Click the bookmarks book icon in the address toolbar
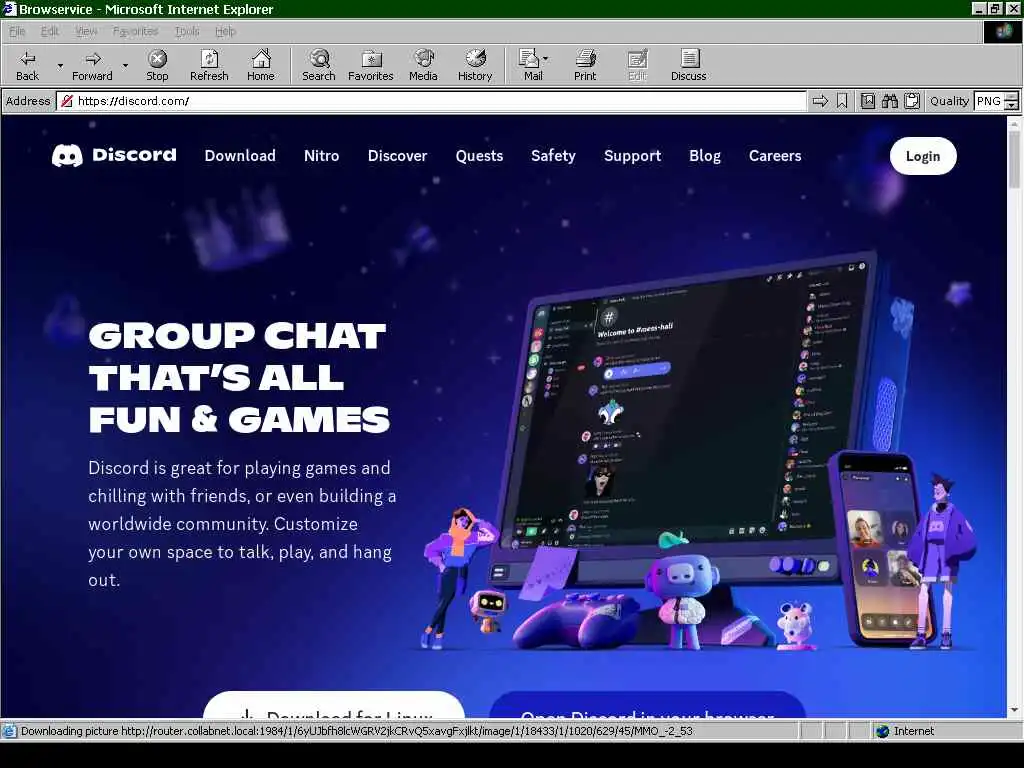 pos(867,101)
